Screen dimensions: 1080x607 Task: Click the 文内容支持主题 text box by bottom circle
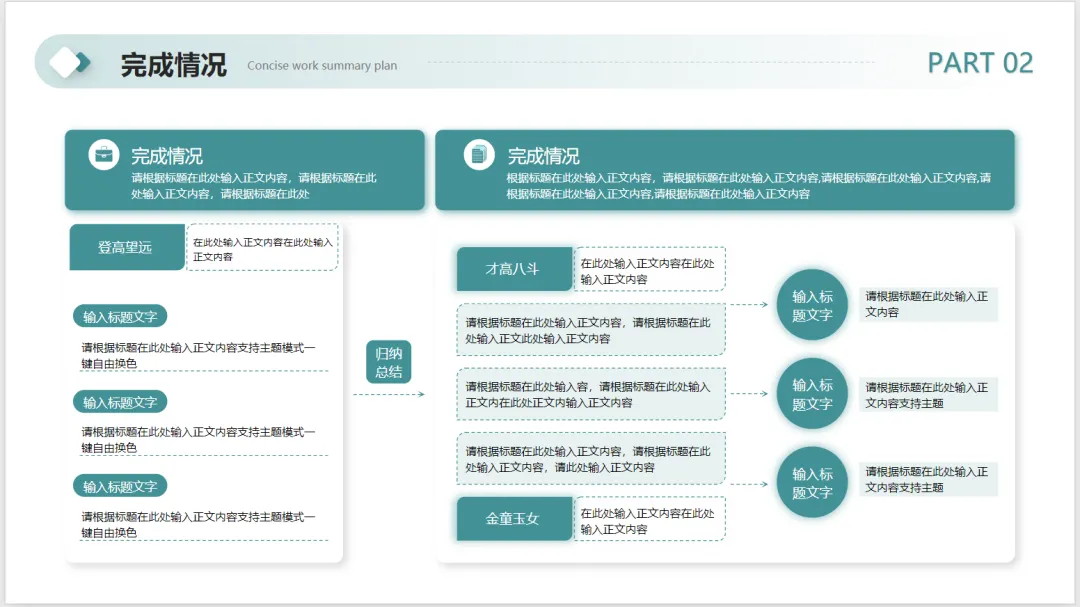pyautogui.click(x=928, y=479)
